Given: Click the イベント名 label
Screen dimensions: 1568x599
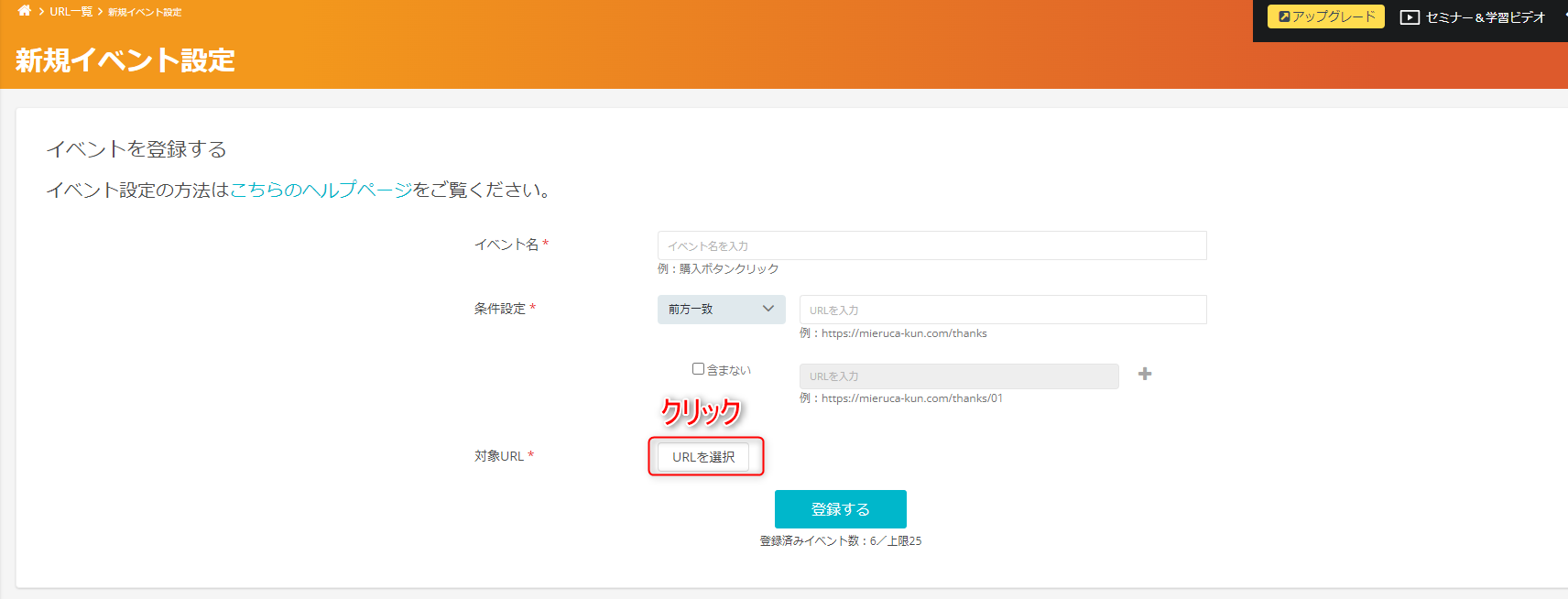Looking at the screenshot, I should [x=506, y=245].
